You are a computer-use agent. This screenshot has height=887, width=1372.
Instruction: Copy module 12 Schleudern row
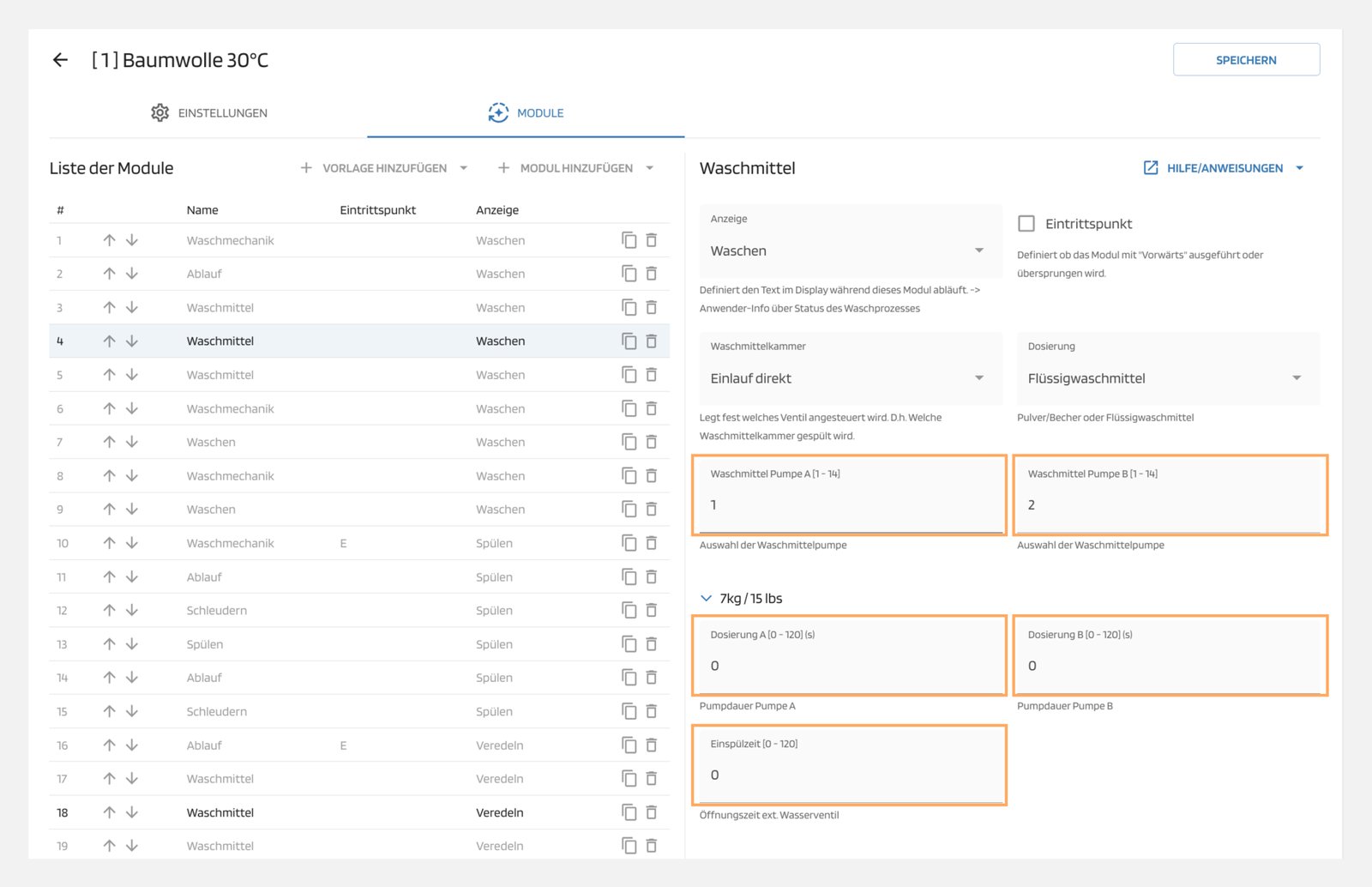click(629, 611)
